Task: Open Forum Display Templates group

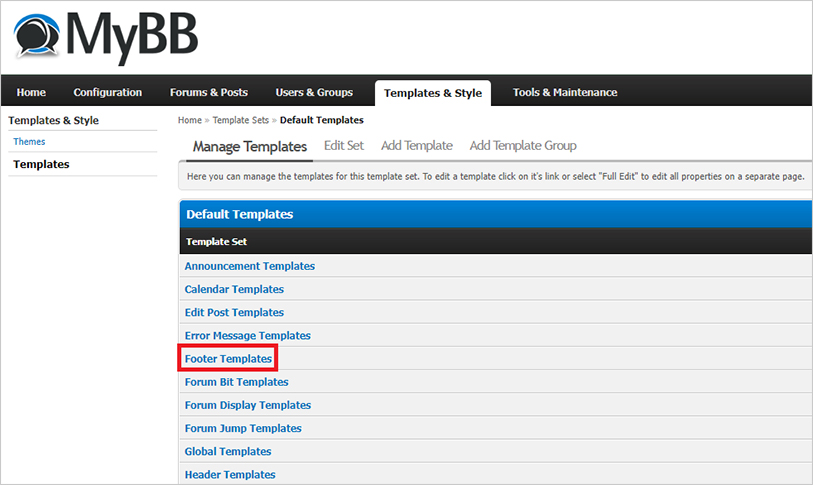Action: [248, 405]
